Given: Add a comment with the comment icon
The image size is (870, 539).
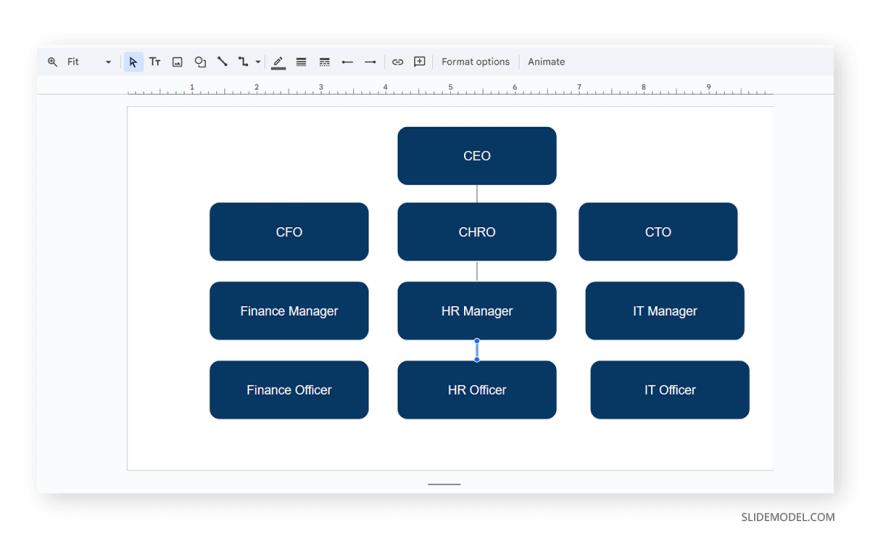Looking at the screenshot, I should coord(419,62).
